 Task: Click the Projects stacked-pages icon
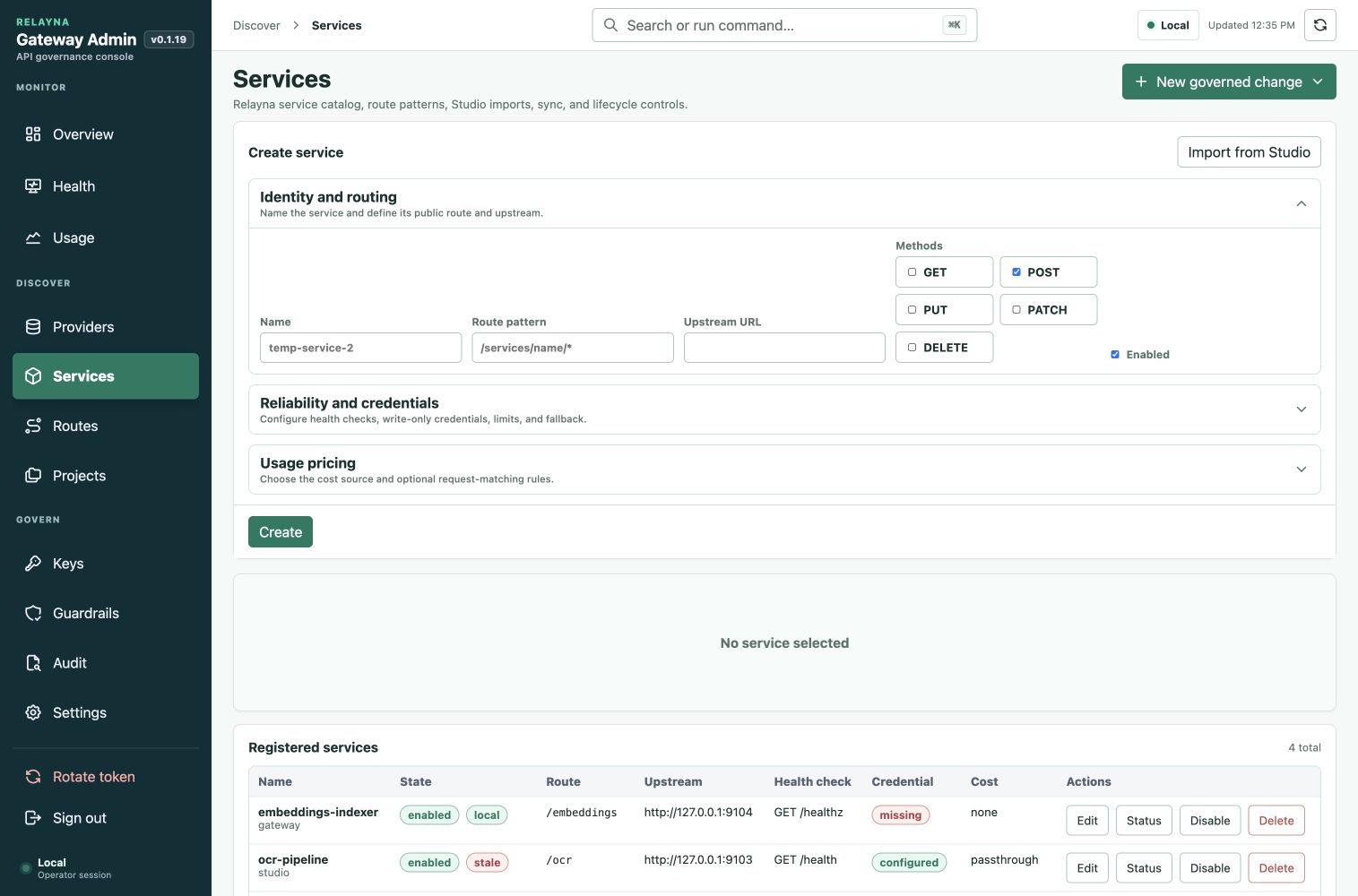point(33,476)
